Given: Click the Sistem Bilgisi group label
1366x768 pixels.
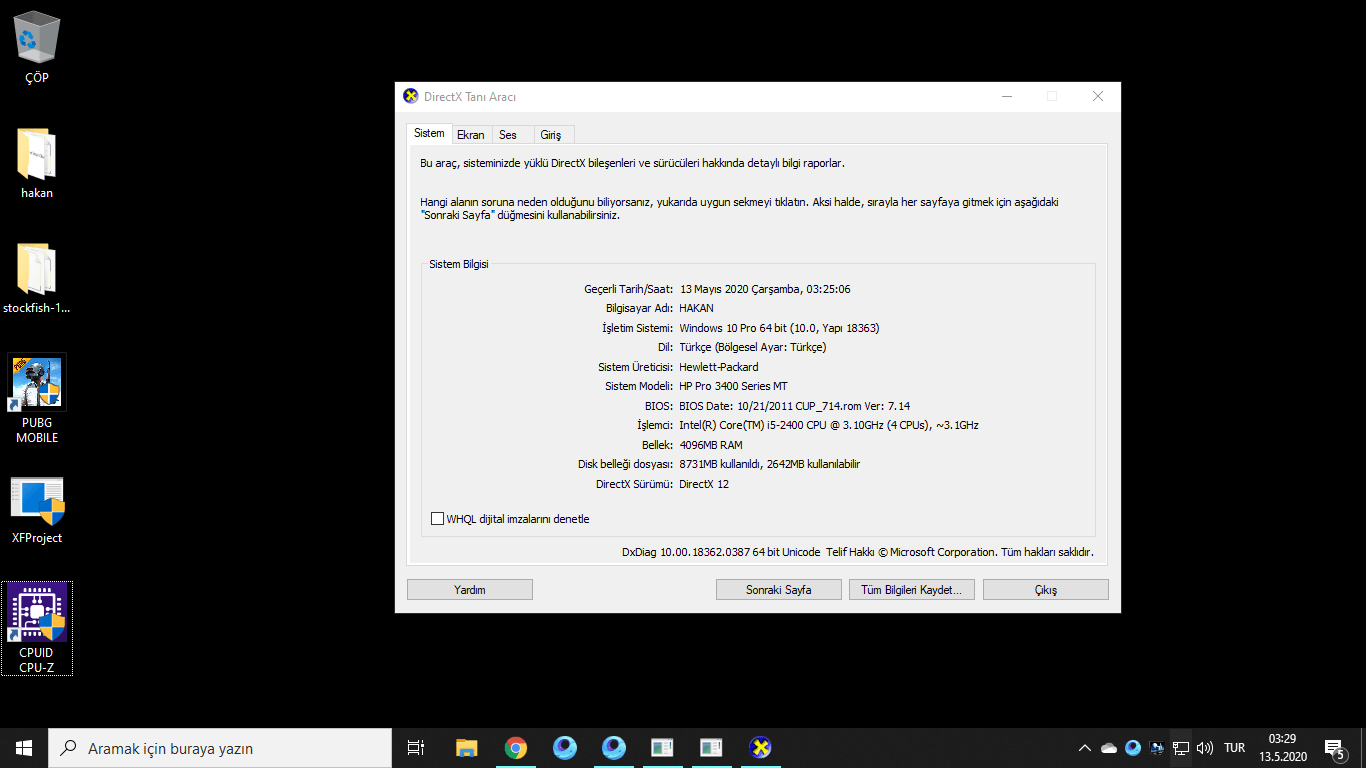Looking at the screenshot, I should tap(459, 264).
